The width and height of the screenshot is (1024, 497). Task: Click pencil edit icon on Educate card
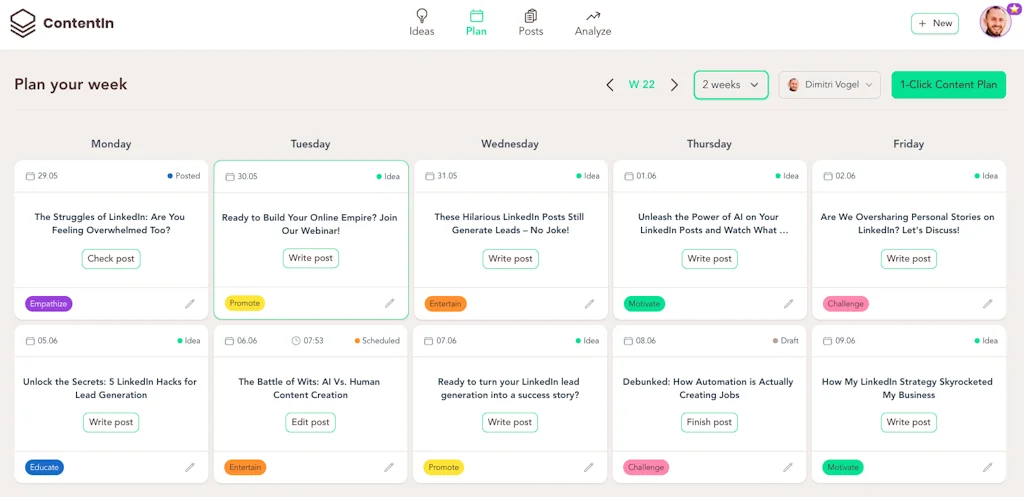tap(190, 467)
